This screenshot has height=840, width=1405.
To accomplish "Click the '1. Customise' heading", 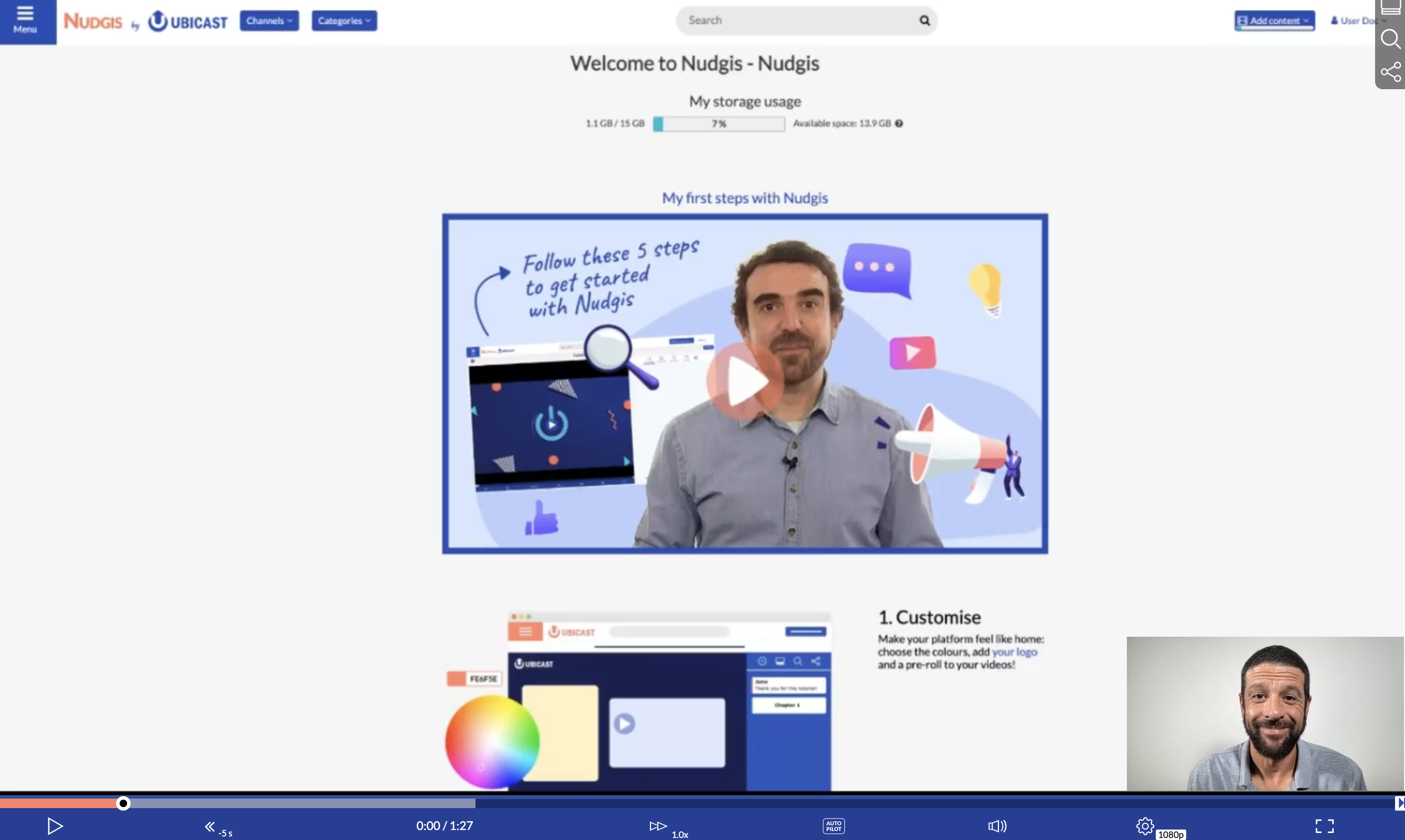I will click(930, 617).
